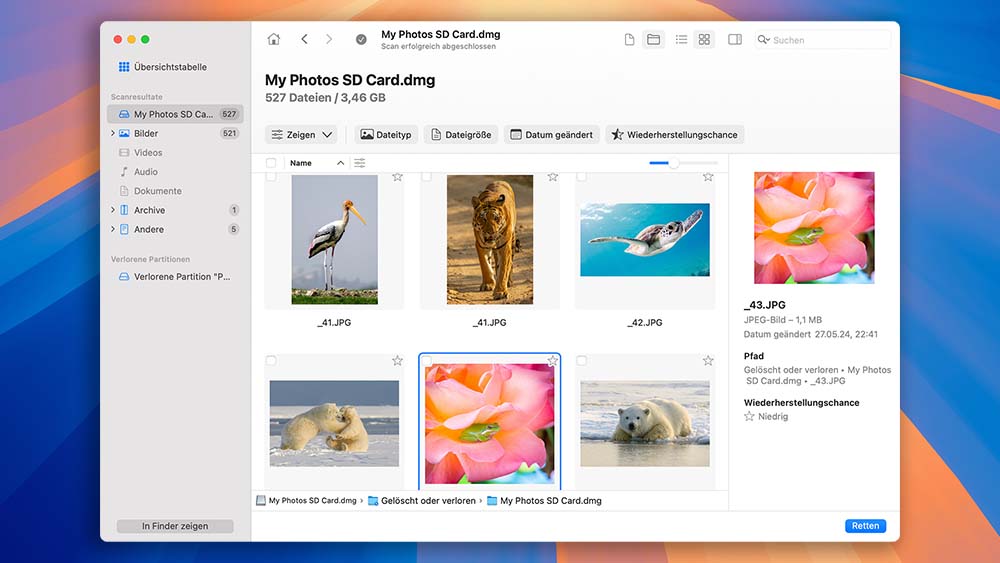Viewport: 1000px width, 563px height.
Task: Open Übersichtstabelle in the sidebar
Action: 170,67
